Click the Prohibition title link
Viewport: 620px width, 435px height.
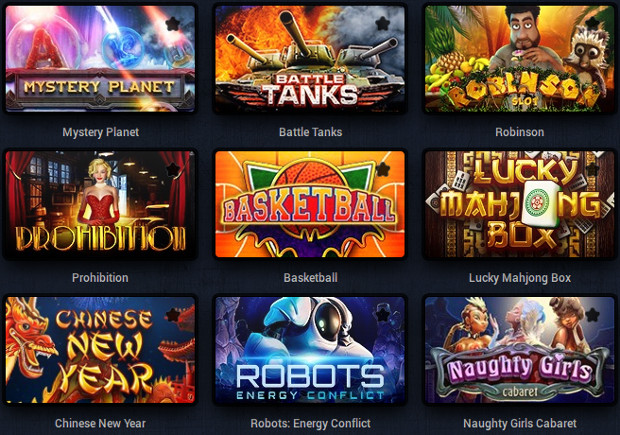click(x=100, y=278)
